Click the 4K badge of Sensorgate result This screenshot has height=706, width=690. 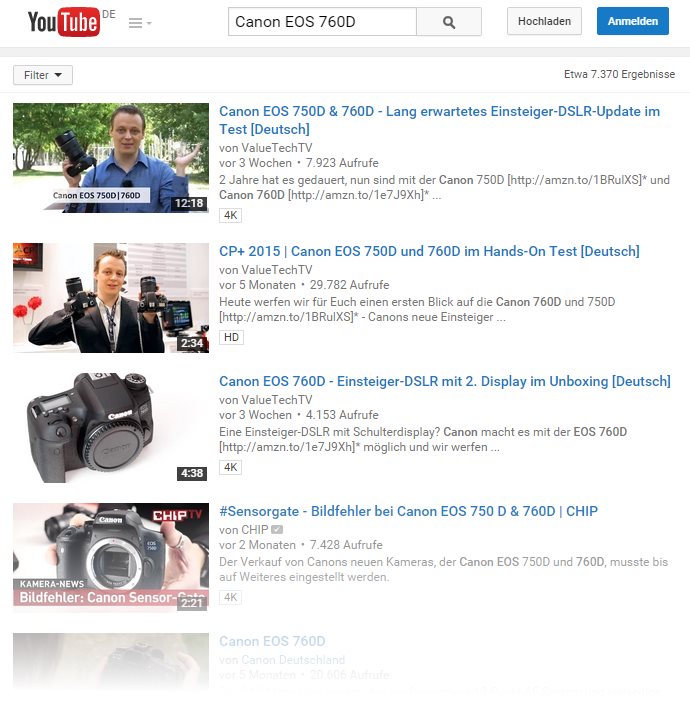click(231, 597)
